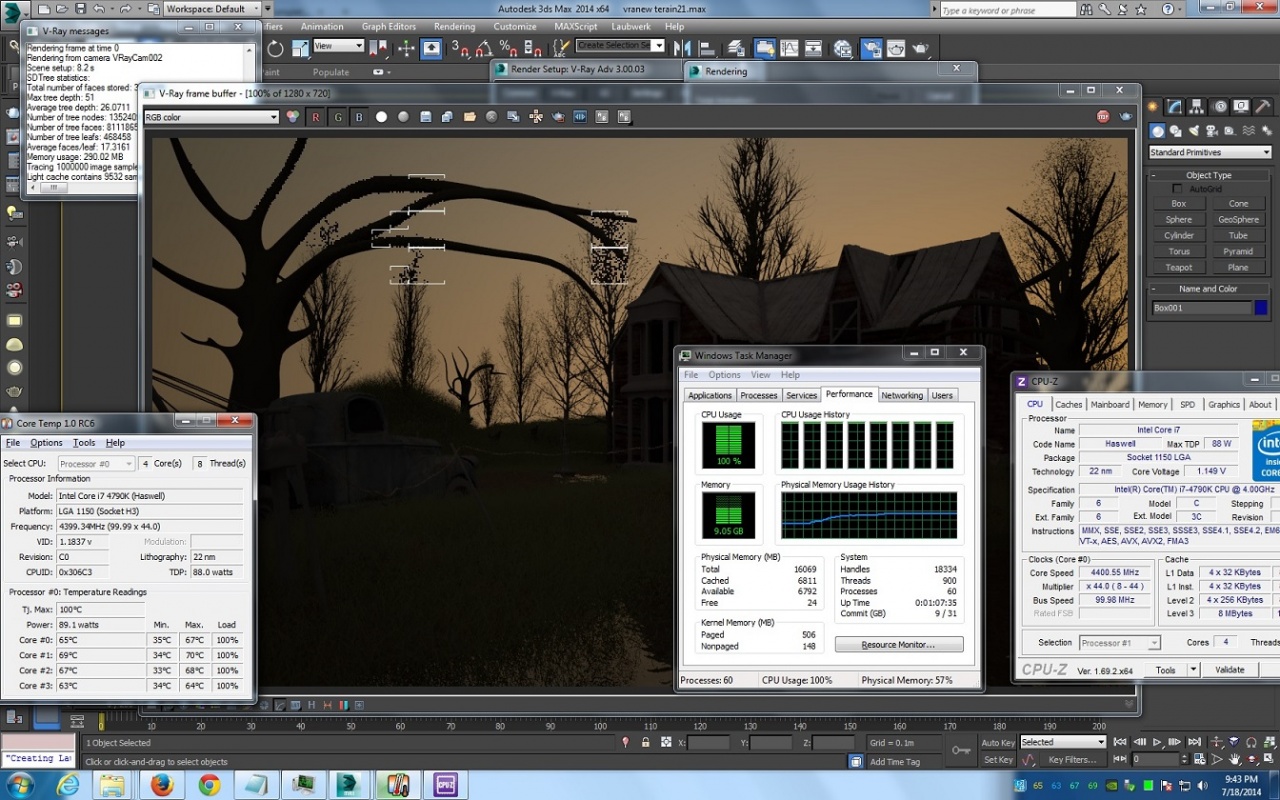Screen dimensions: 1280x800
Task: Open Options menu in Task Manager
Action: tap(725, 375)
